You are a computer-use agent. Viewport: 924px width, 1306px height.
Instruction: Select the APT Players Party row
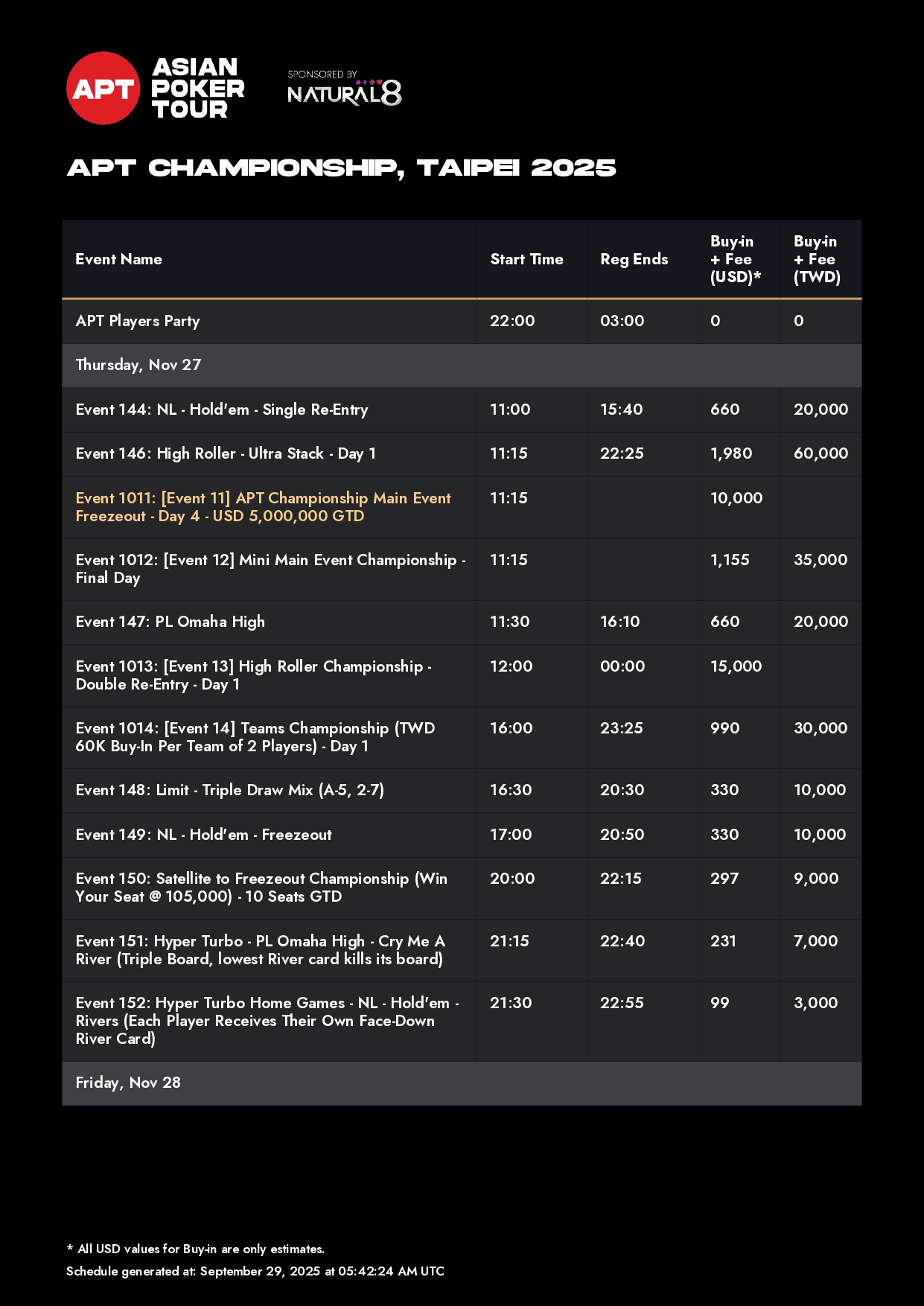pos(138,321)
